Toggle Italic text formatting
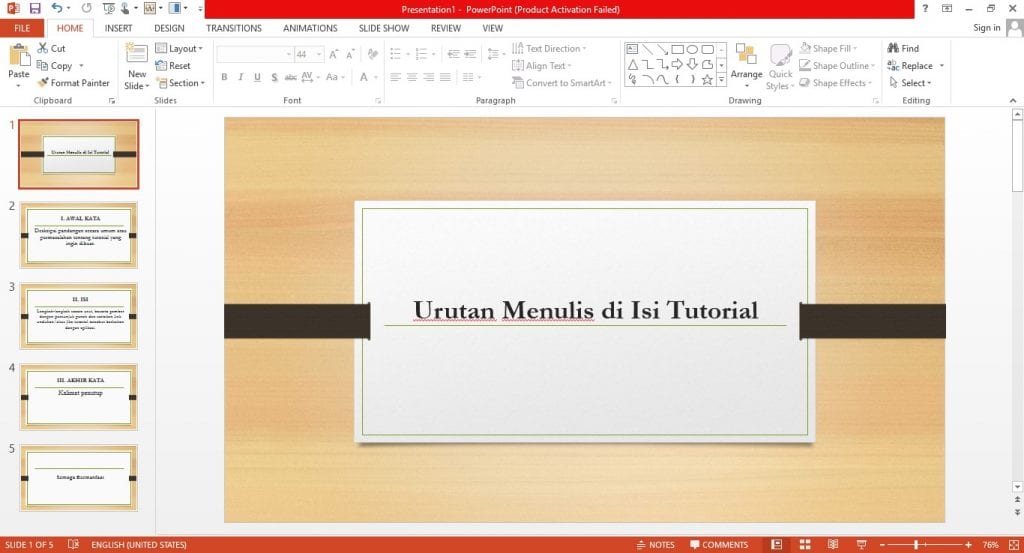The image size is (1024, 553). [x=241, y=77]
